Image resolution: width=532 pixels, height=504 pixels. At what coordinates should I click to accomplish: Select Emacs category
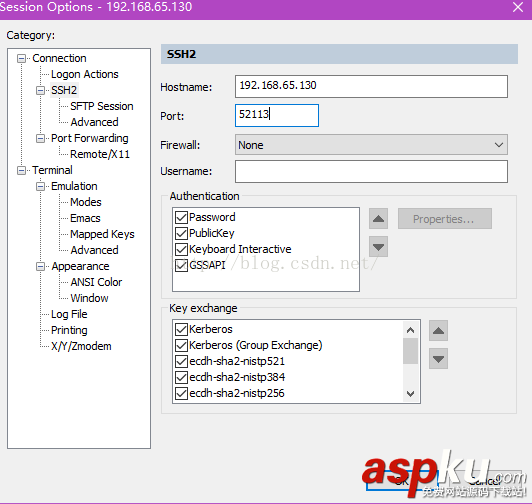coord(85,218)
